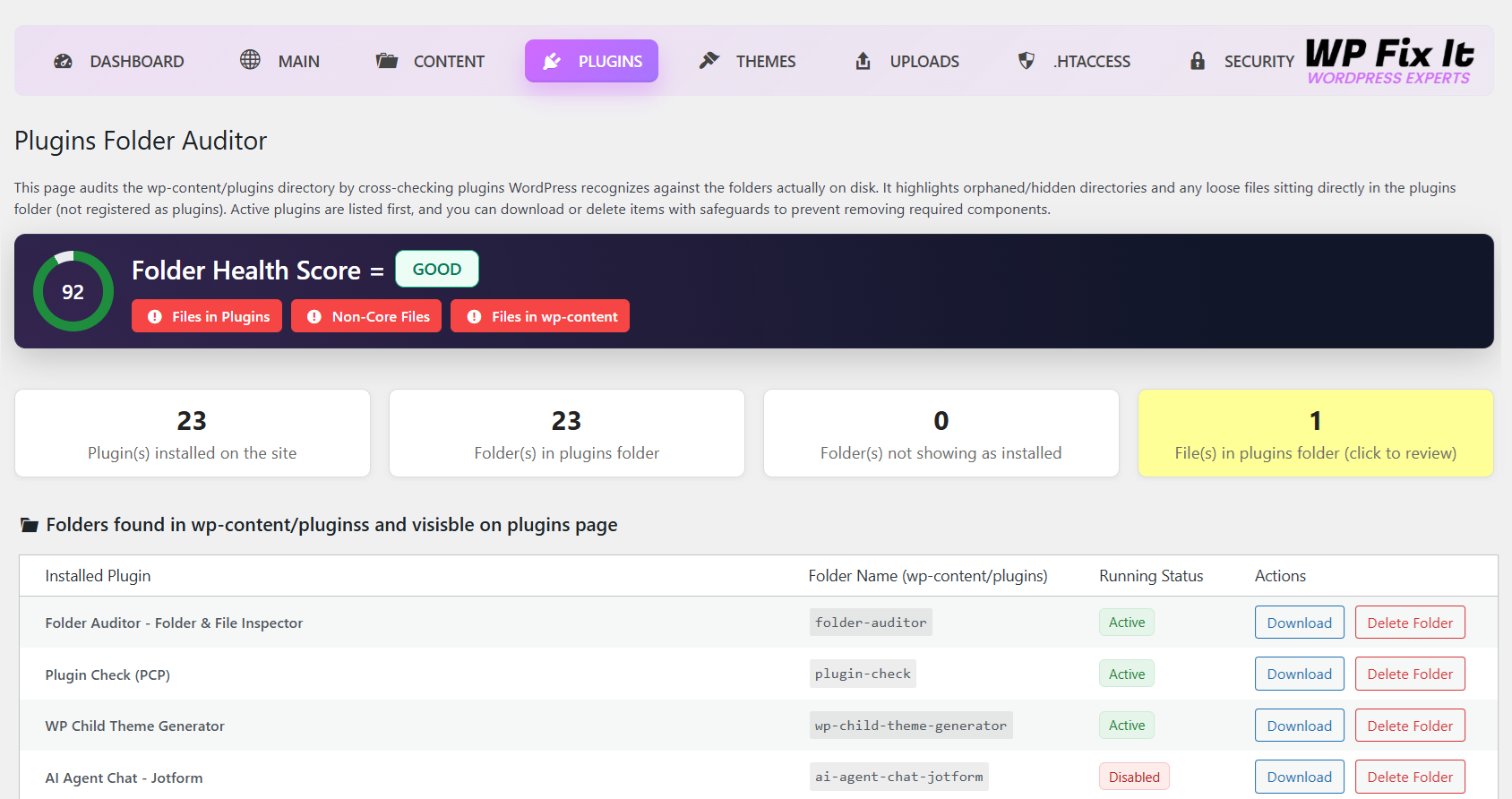Click the WP Child Theme Generator name
Image resolution: width=1512 pixels, height=799 pixels.
134,726
